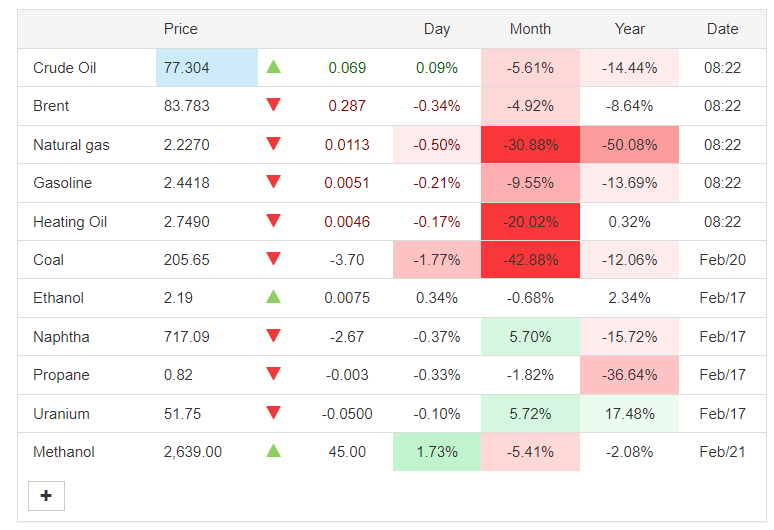Click the red down arrow in Gasoline row
Screen dimensions: 774x530
(273, 182)
